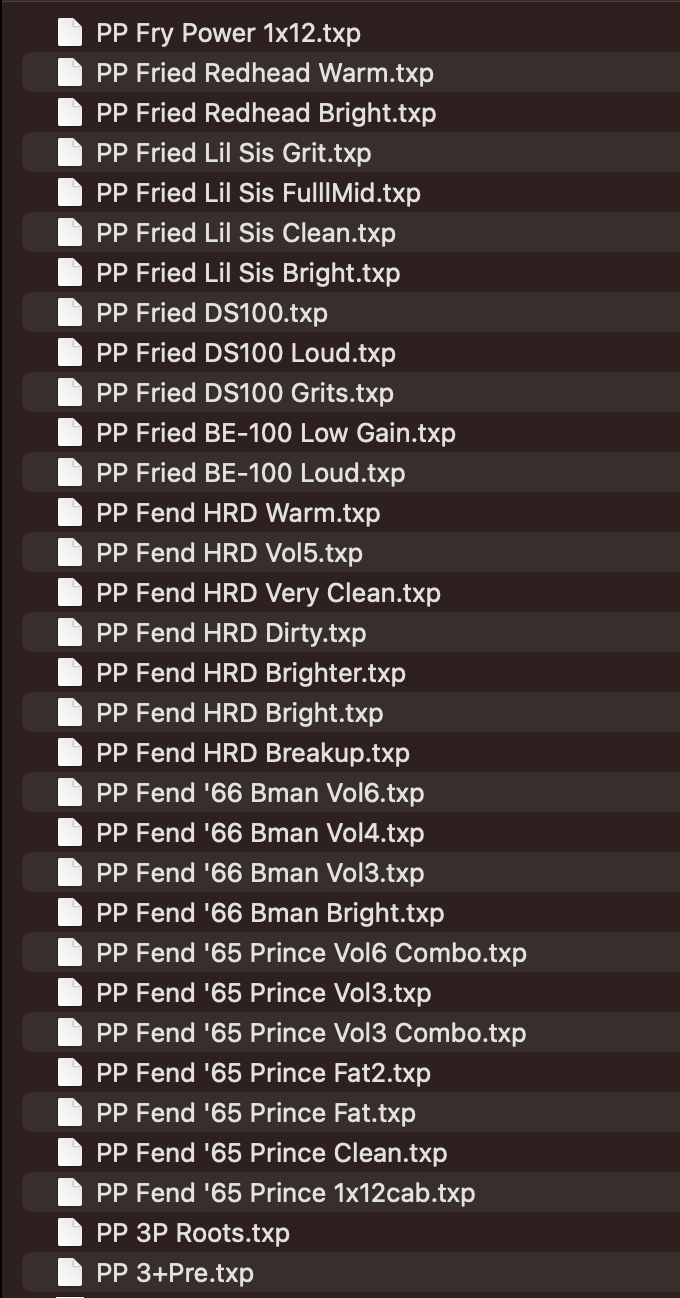Select the file icon for PP 3P Roots.txp
680x1298 pixels.
[x=69, y=1233]
